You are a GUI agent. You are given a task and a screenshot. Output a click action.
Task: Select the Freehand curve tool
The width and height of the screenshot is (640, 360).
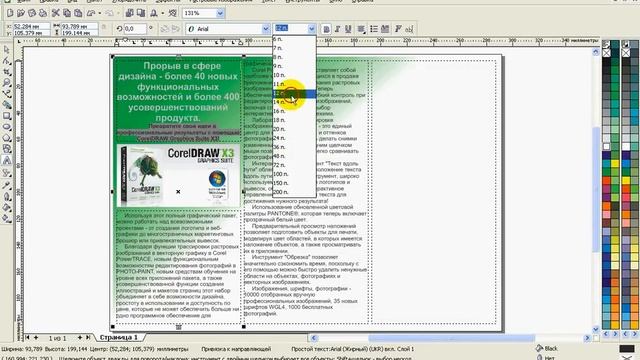point(7,94)
